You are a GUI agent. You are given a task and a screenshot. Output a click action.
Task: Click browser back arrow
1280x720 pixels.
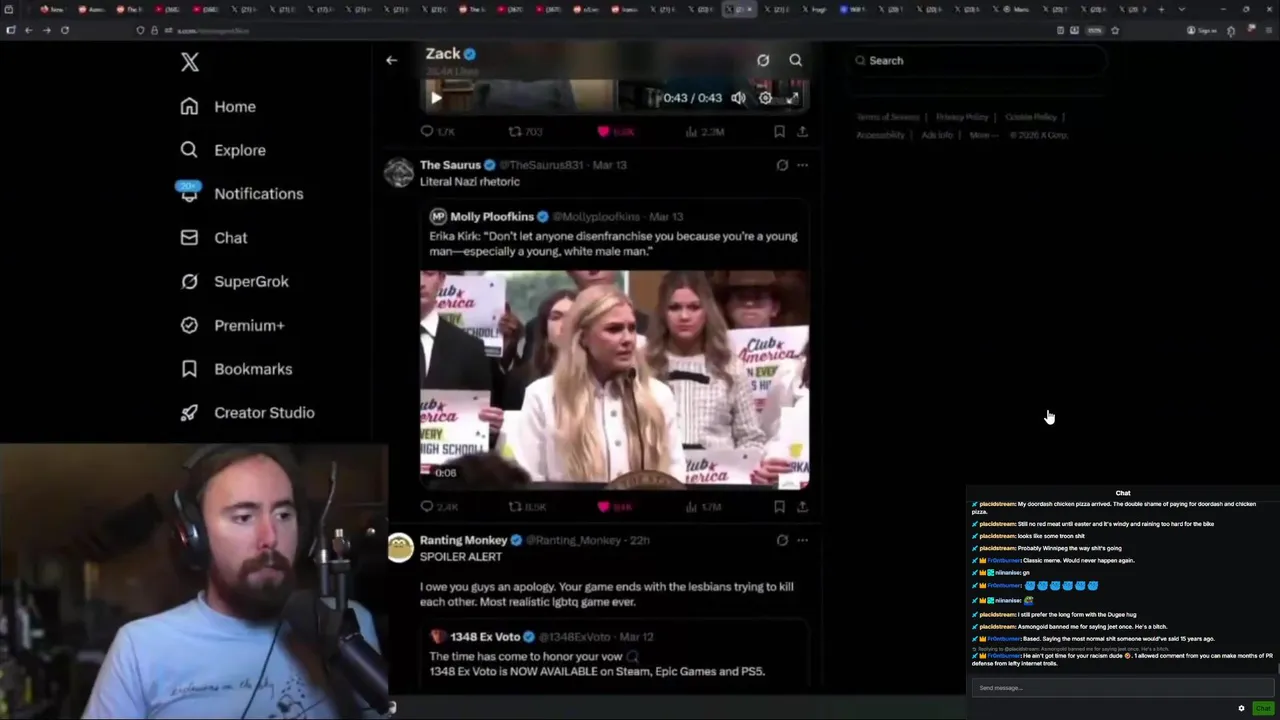pos(28,30)
